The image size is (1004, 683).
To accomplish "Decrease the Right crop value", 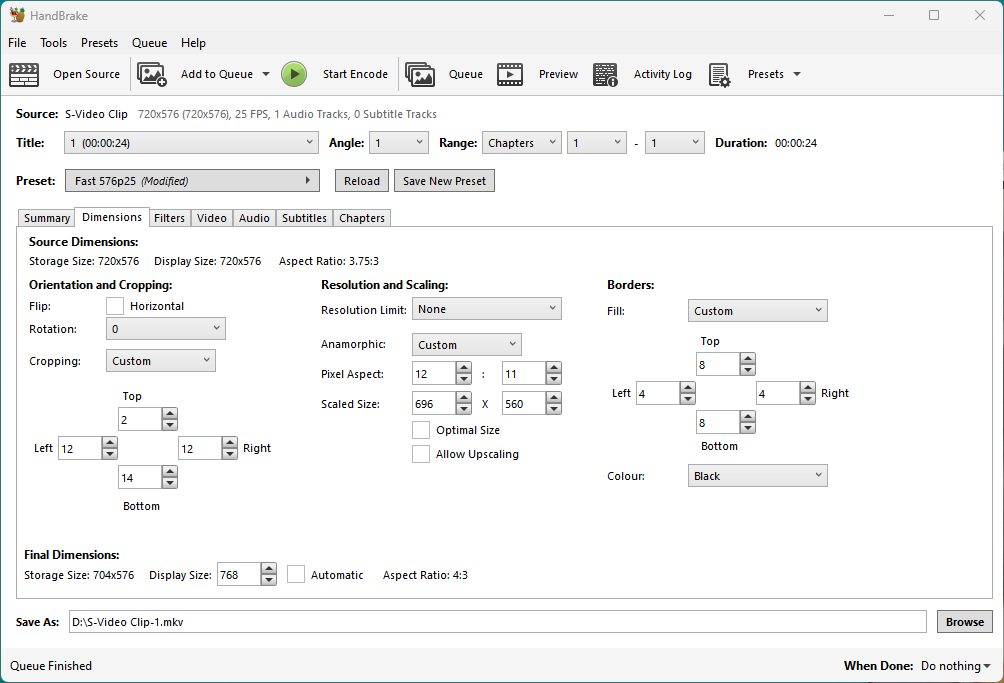I will [230, 454].
